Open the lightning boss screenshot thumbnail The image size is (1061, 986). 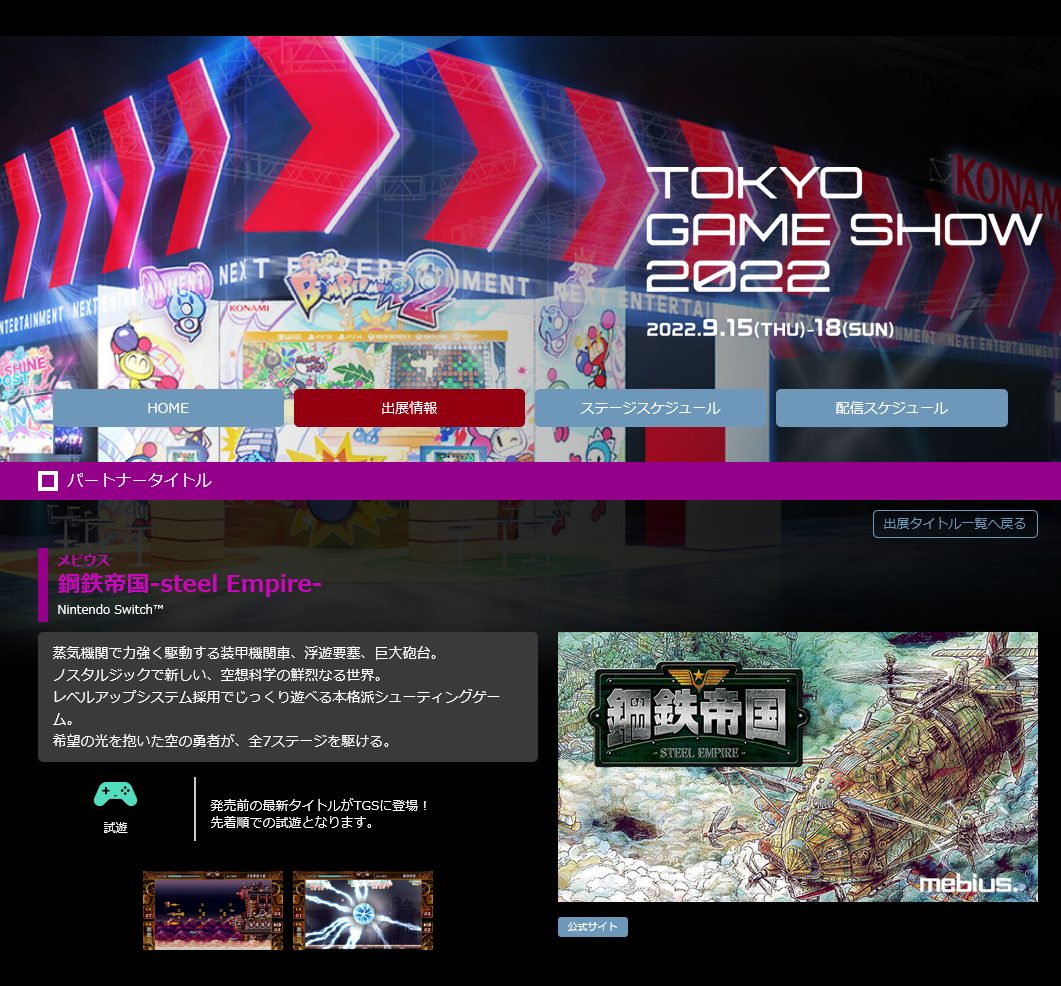point(363,910)
